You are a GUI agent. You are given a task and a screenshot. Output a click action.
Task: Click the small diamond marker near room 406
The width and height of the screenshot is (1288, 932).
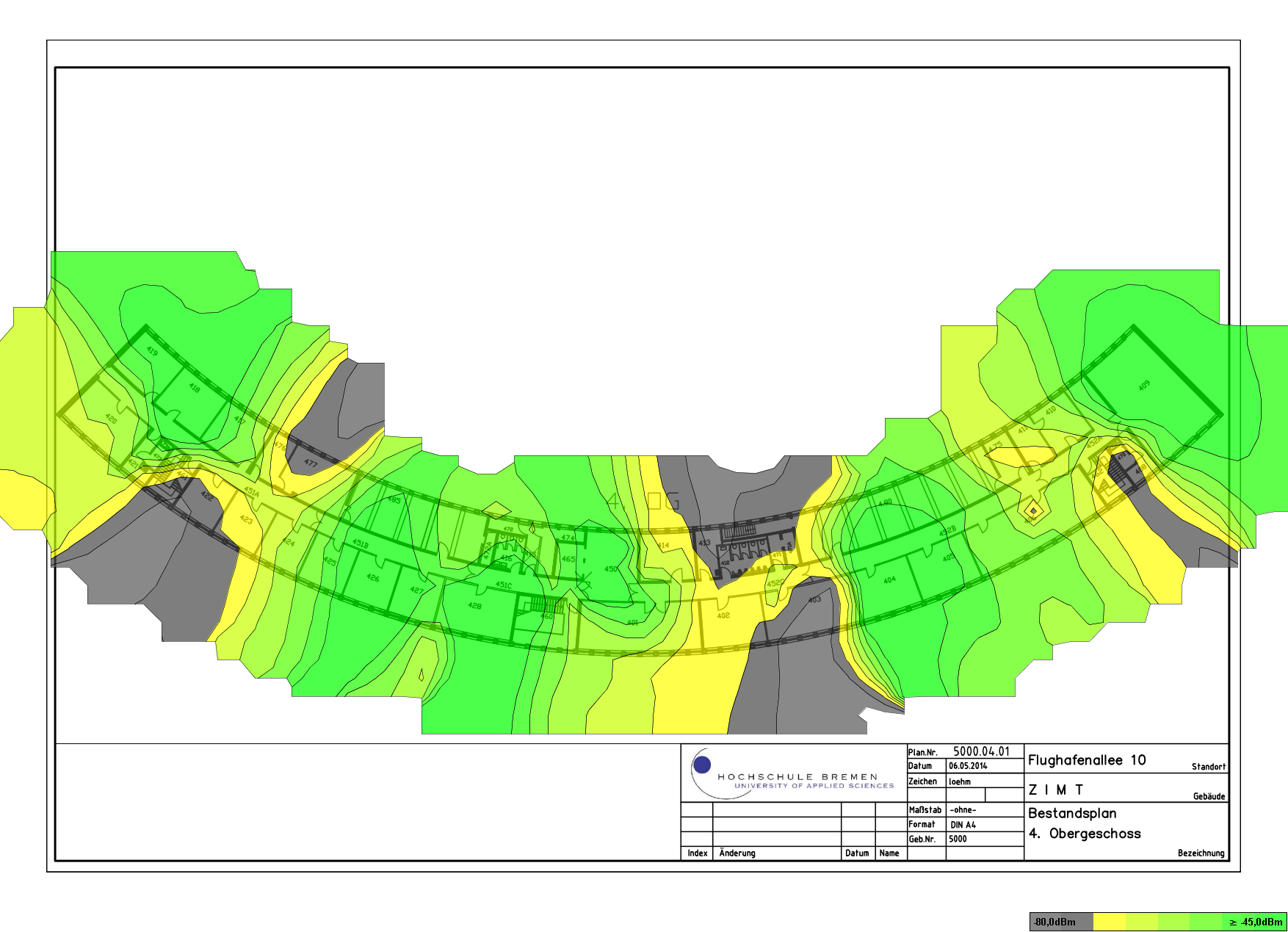coord(1032,510)
